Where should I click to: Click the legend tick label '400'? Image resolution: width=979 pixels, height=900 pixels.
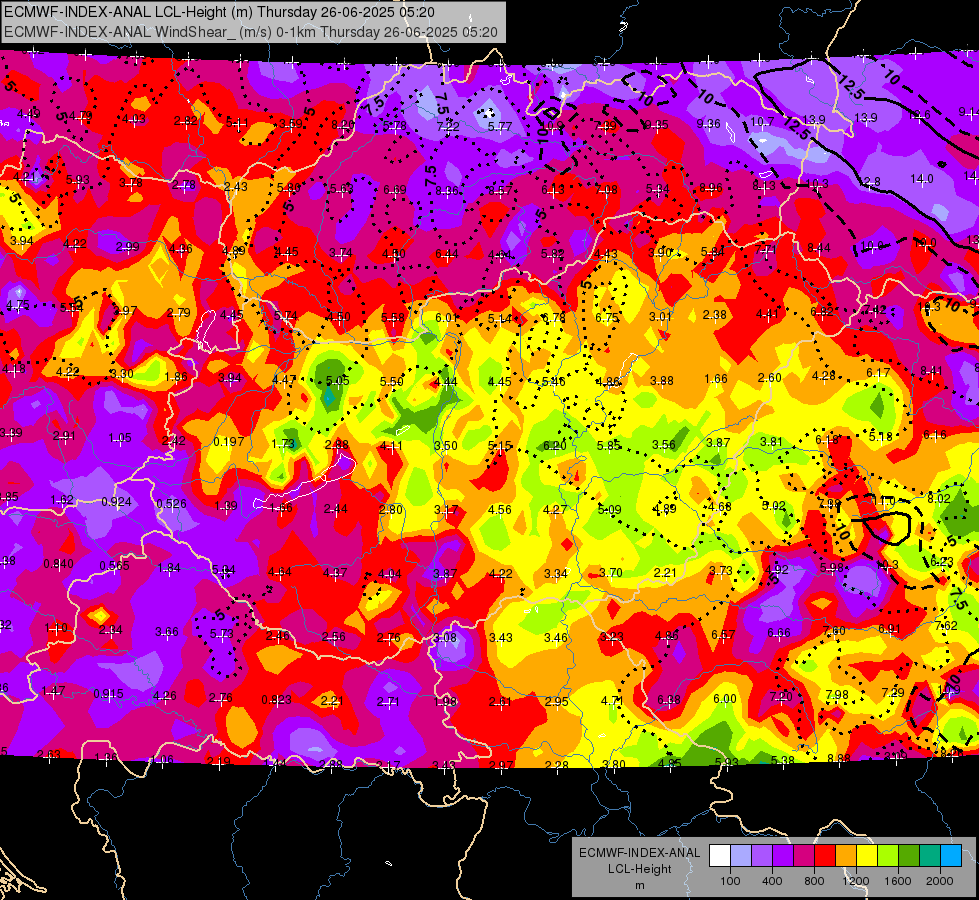[x=772, y=881]
